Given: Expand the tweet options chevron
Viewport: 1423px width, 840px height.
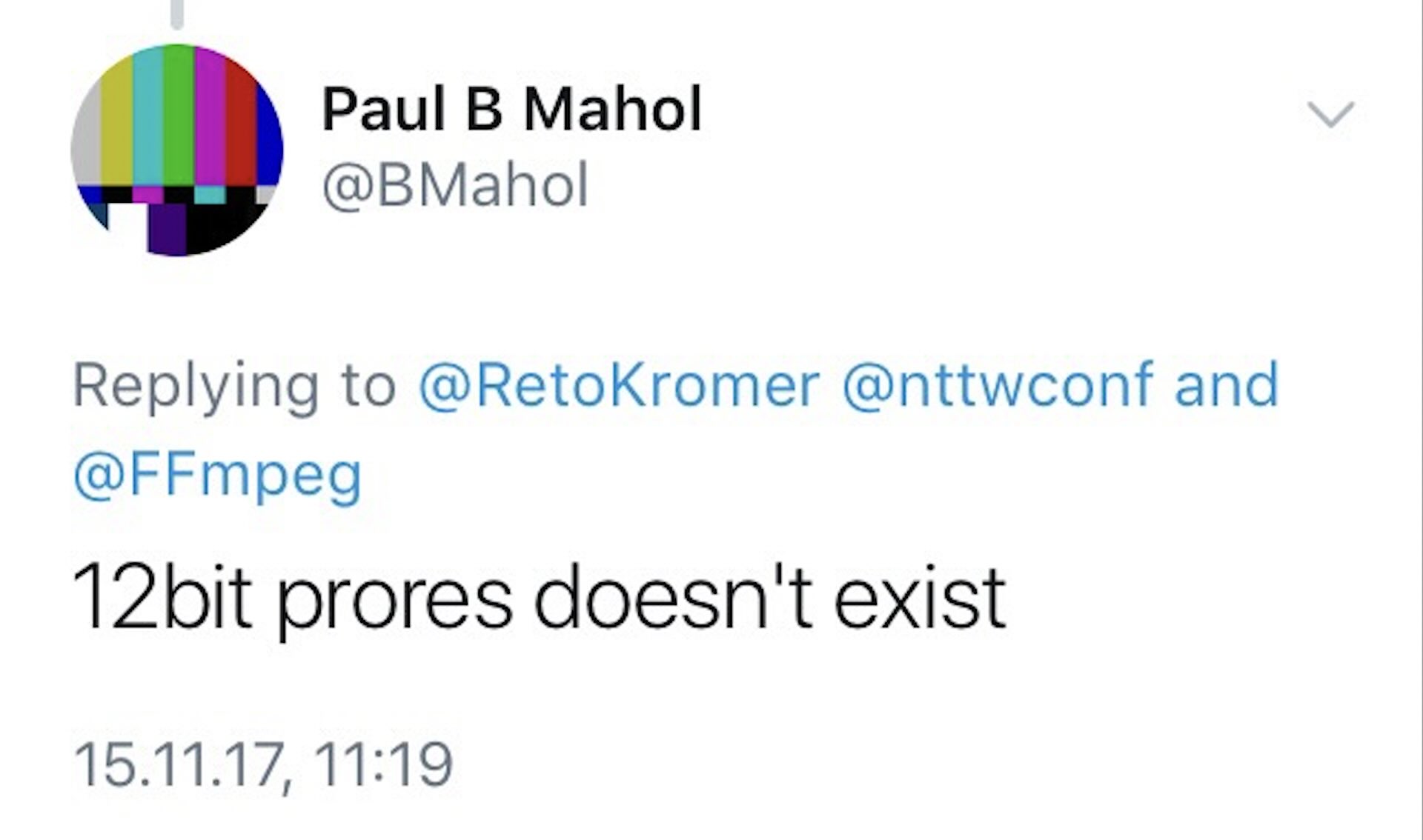Looking at the screenshot, I should [x=1331, y=115].
